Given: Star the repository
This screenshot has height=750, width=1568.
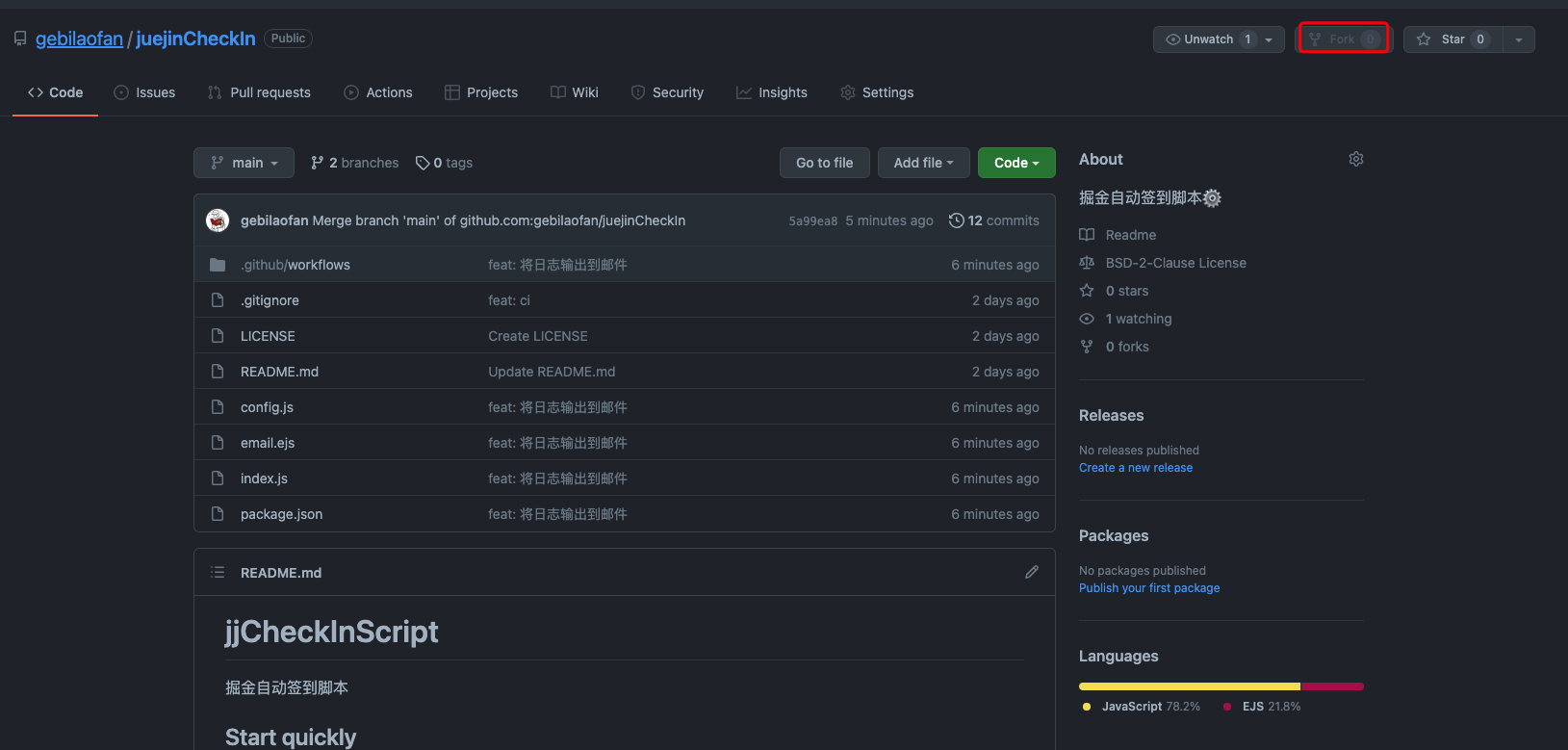Looking at the screenshot, I should coord(1453,39).
